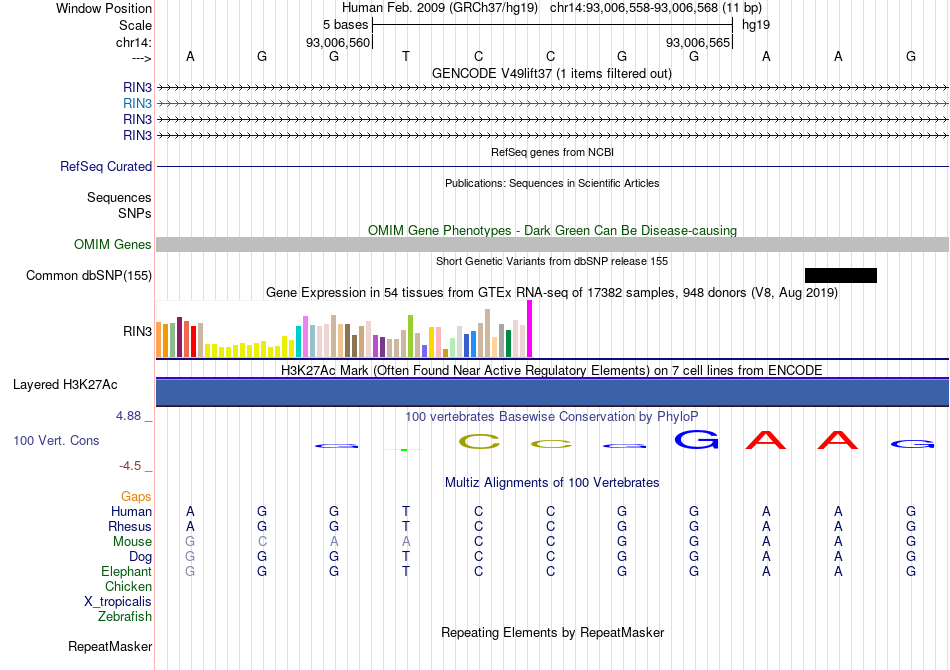Click the cyan GTEx expression bar
Screen dimensions: 950x670
pyautogui.click(x=298, y=342)
